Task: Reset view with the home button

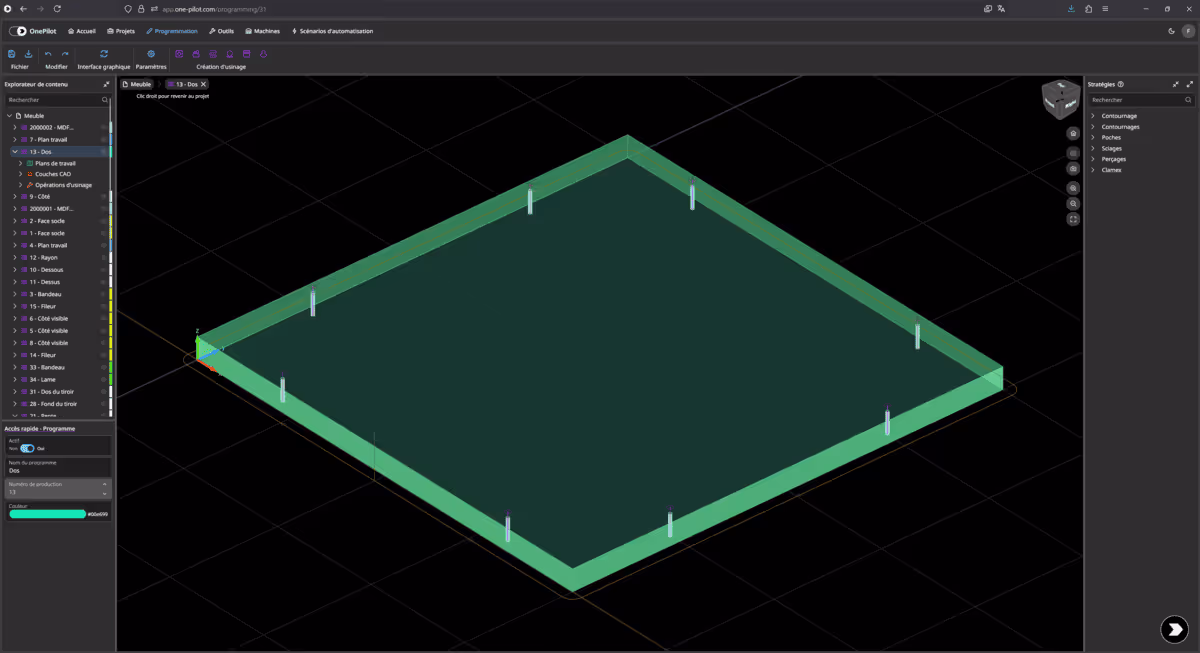Action: (x=1073, y=133)
